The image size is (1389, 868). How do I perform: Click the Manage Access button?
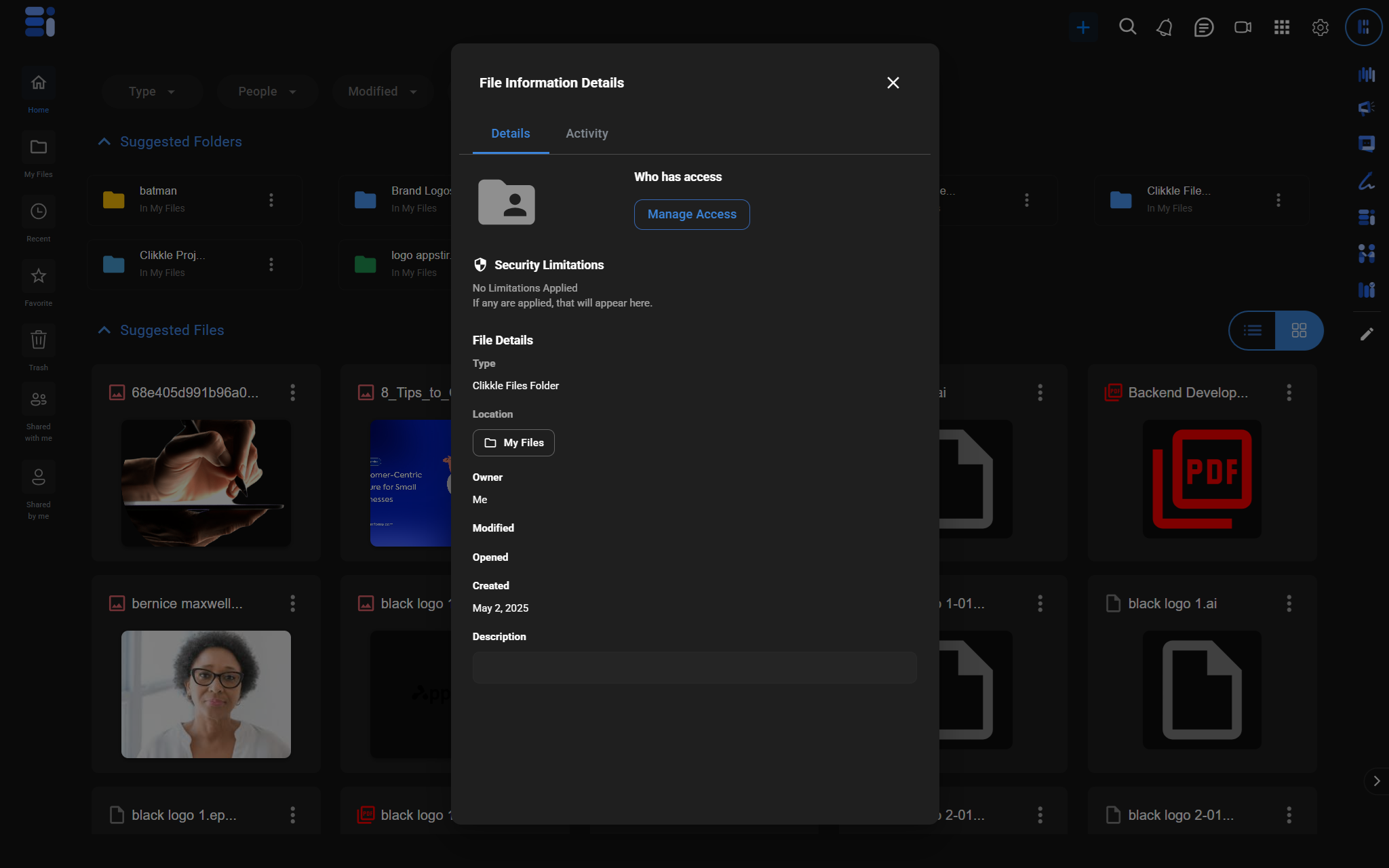coord(691,214)
